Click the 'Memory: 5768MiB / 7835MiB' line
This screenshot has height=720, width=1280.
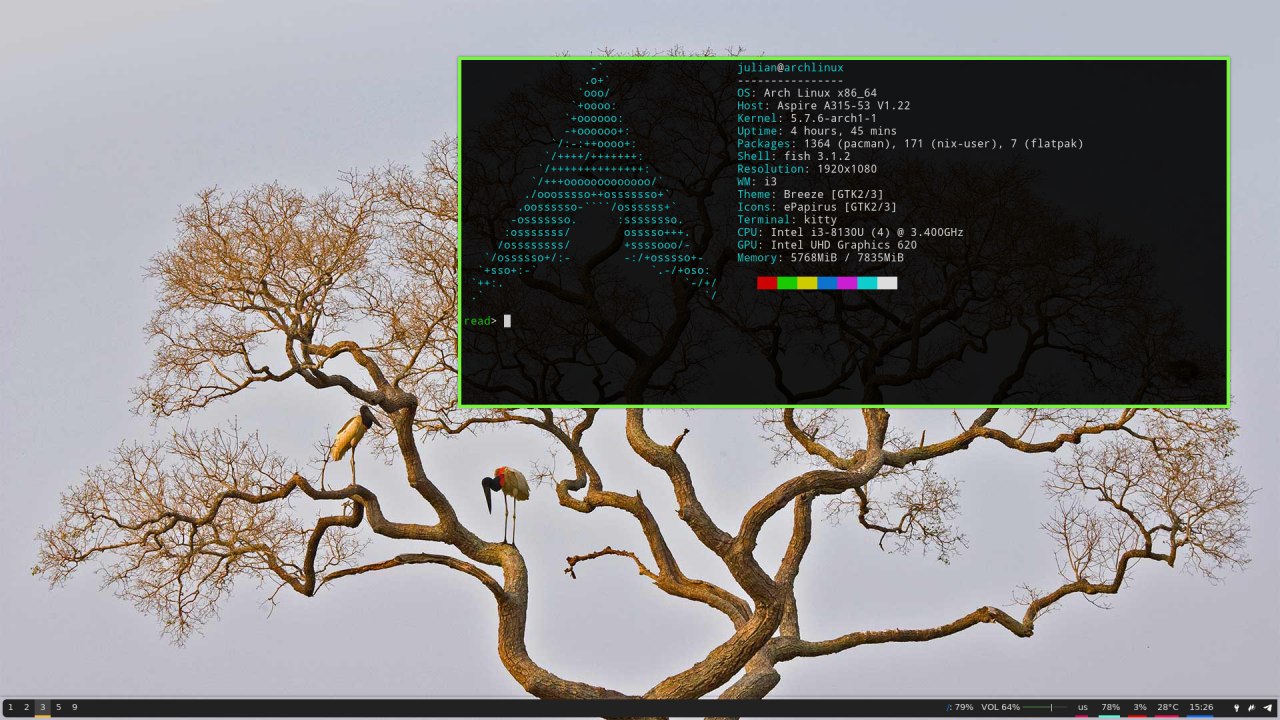(820, 258)
